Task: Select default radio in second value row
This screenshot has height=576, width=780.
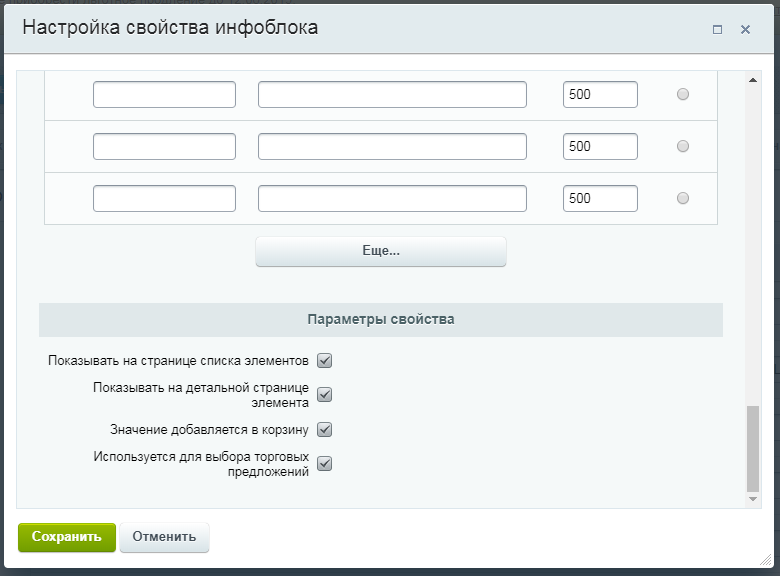Action: [x=683, y=146]
